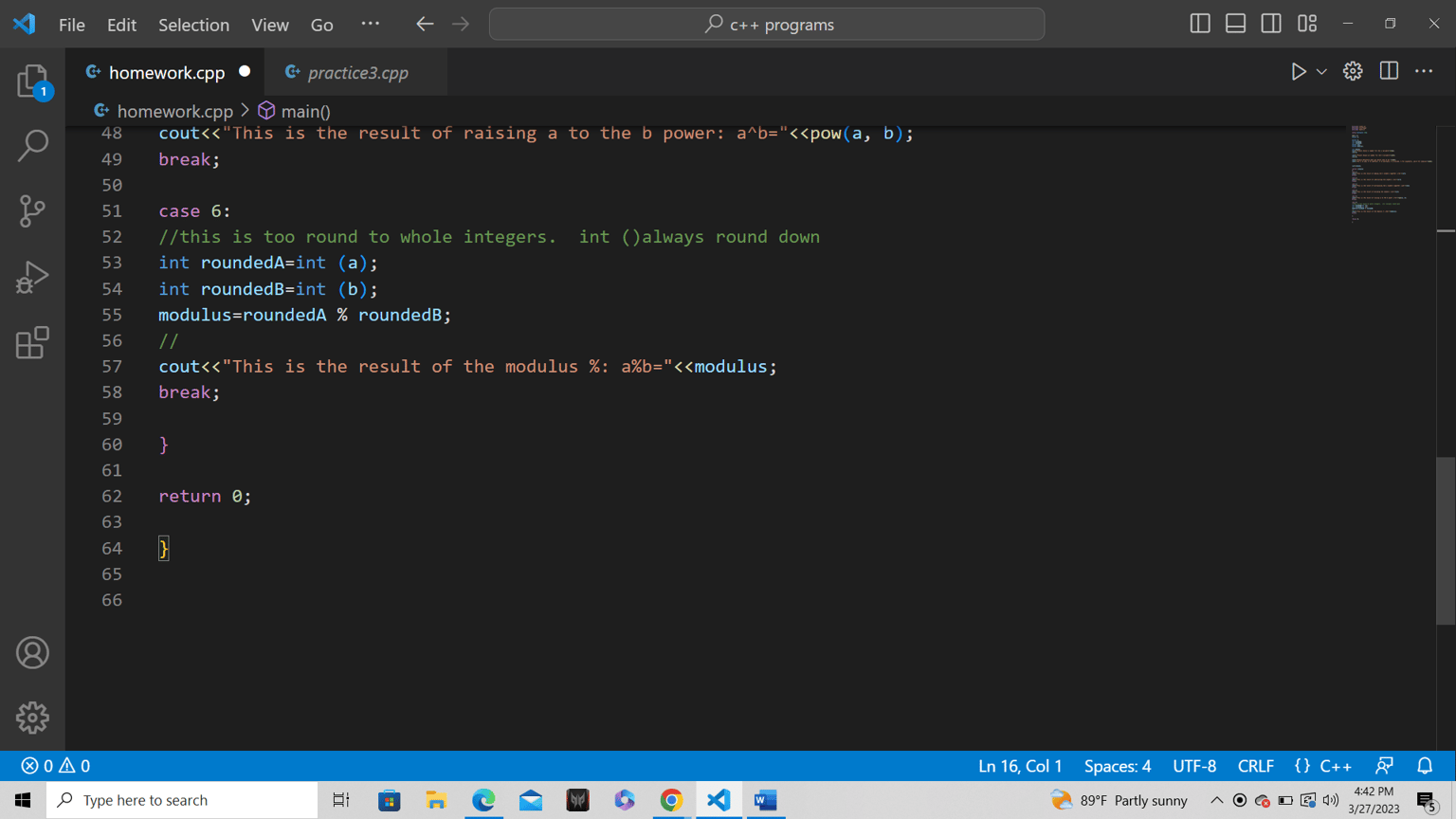Open the volume control in system tray
Viewport: 1456px width, 819px height.
point(1331,800)
